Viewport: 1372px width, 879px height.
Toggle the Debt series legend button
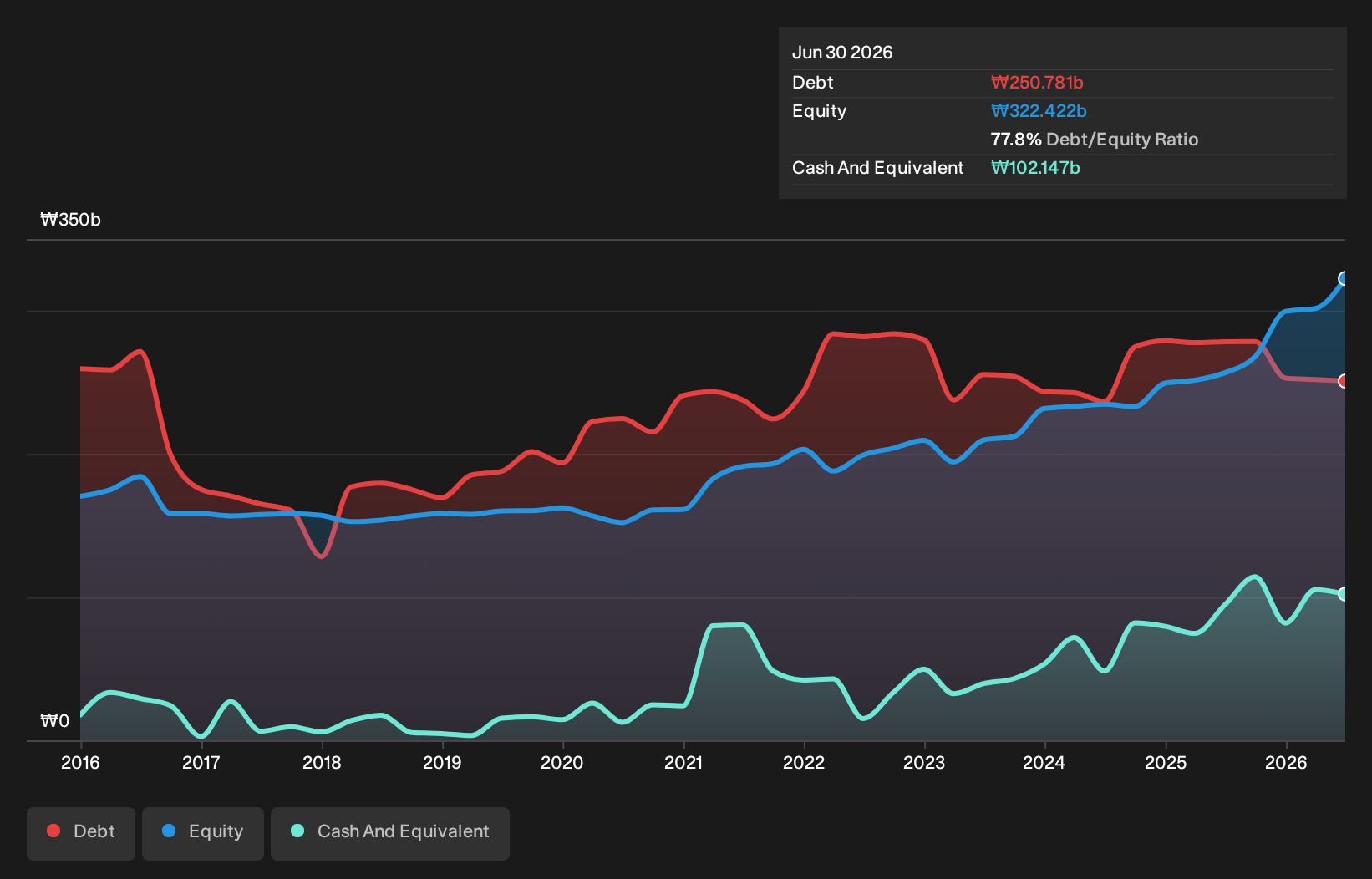pyautogui.click(x=81, y=833)
